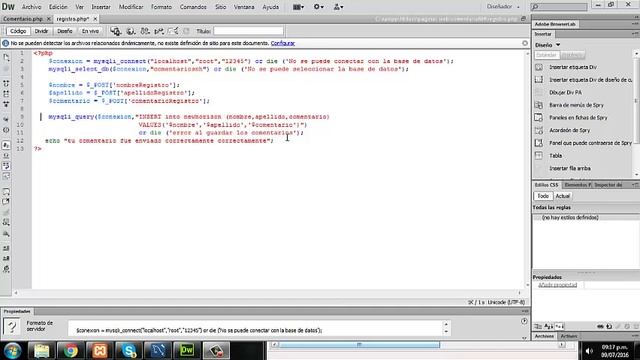This screenshot has width=640, height=360.
Task: Click the volume icon in system tray
Action: click(589, 351)
